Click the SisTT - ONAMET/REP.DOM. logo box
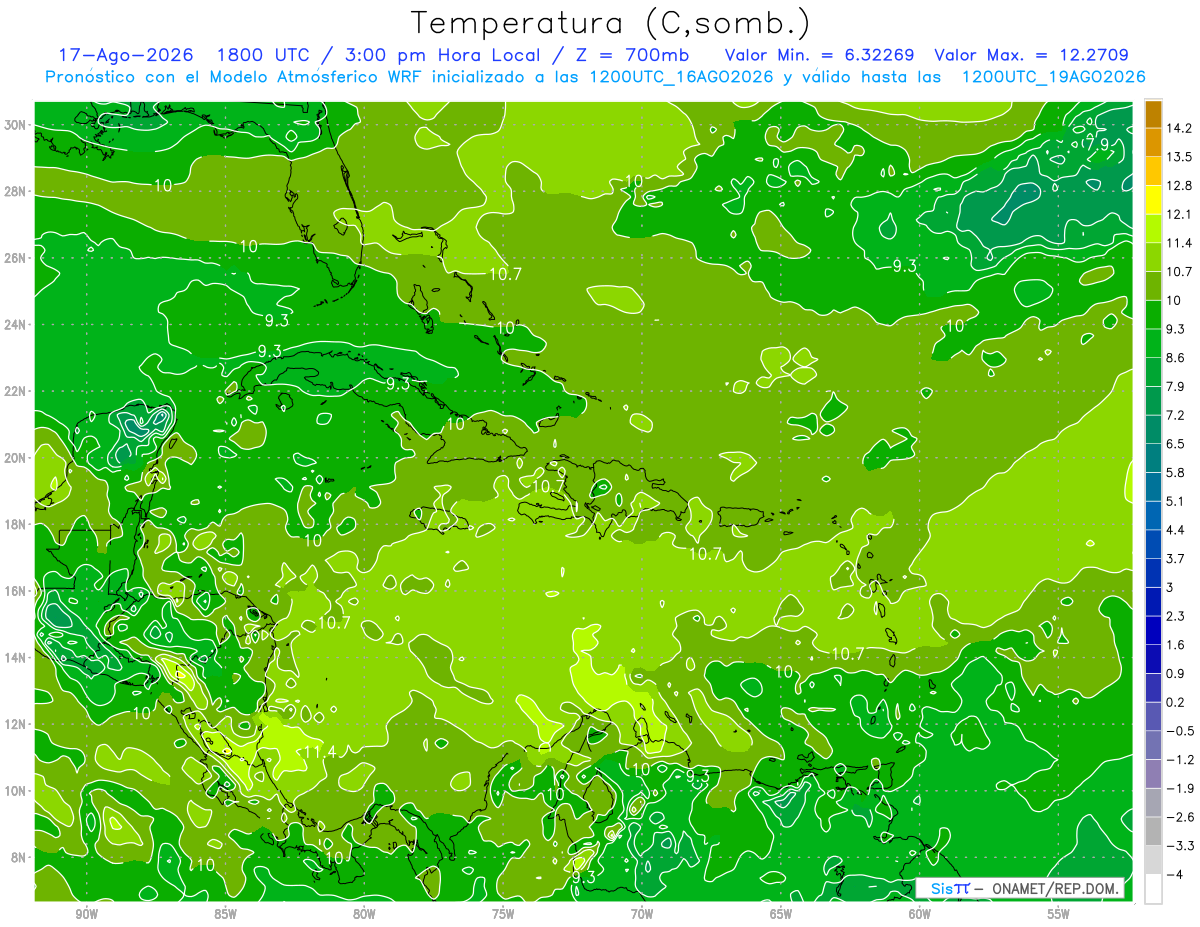Viewport: 1200px width, 927px height. (x=1020, y=888)
